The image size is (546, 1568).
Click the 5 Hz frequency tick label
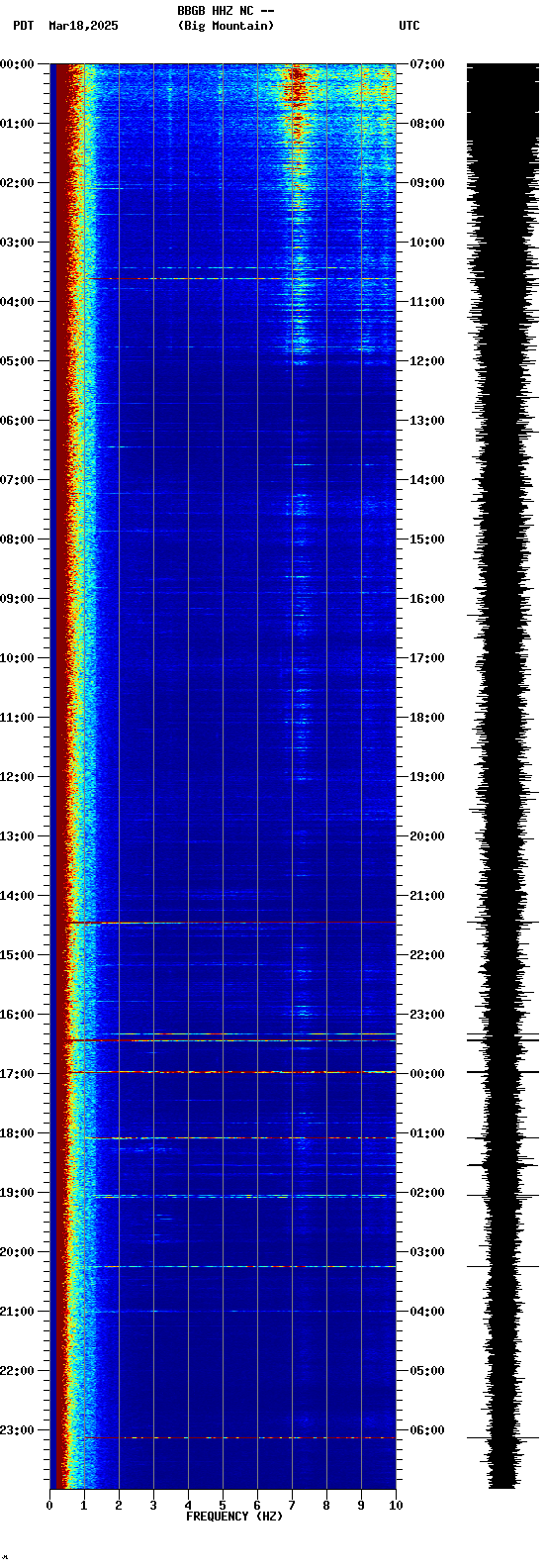pos(223,1506)
